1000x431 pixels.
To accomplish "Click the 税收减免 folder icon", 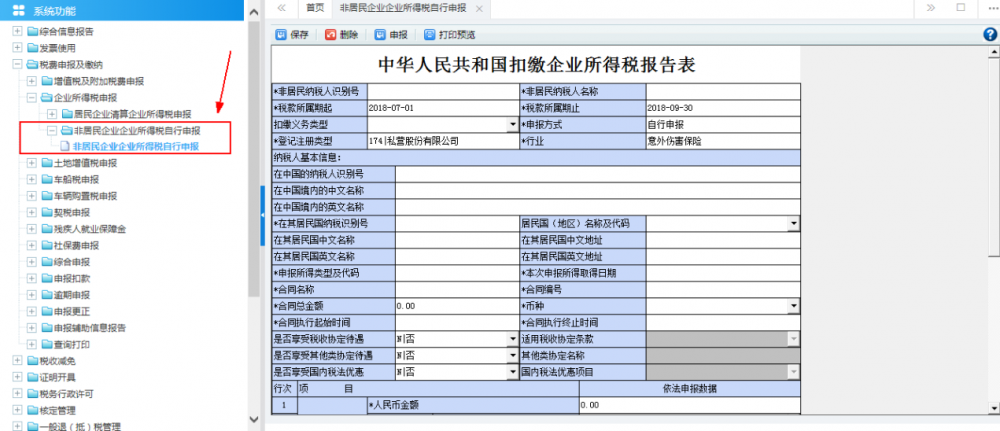I will pos(33,361).
